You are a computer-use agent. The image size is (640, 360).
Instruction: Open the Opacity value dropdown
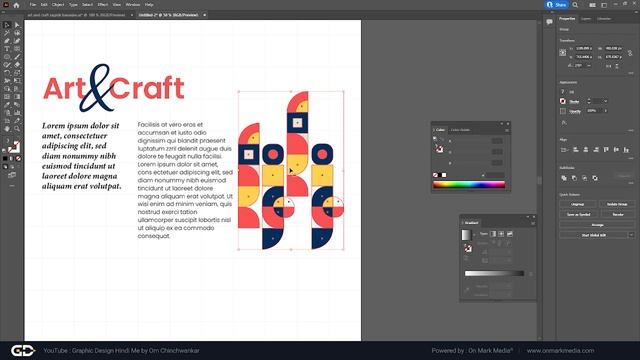[x=606, y=111]
